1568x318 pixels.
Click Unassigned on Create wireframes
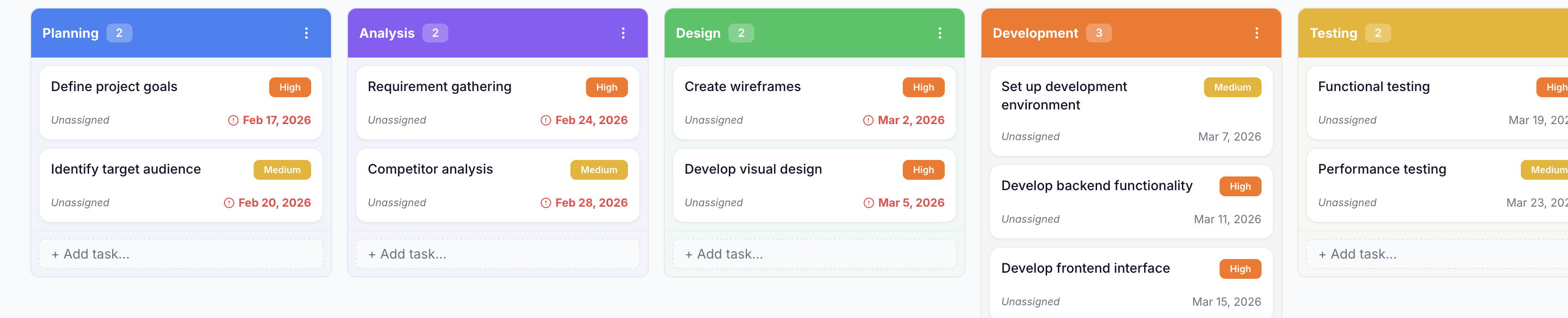tap(713, 121)
